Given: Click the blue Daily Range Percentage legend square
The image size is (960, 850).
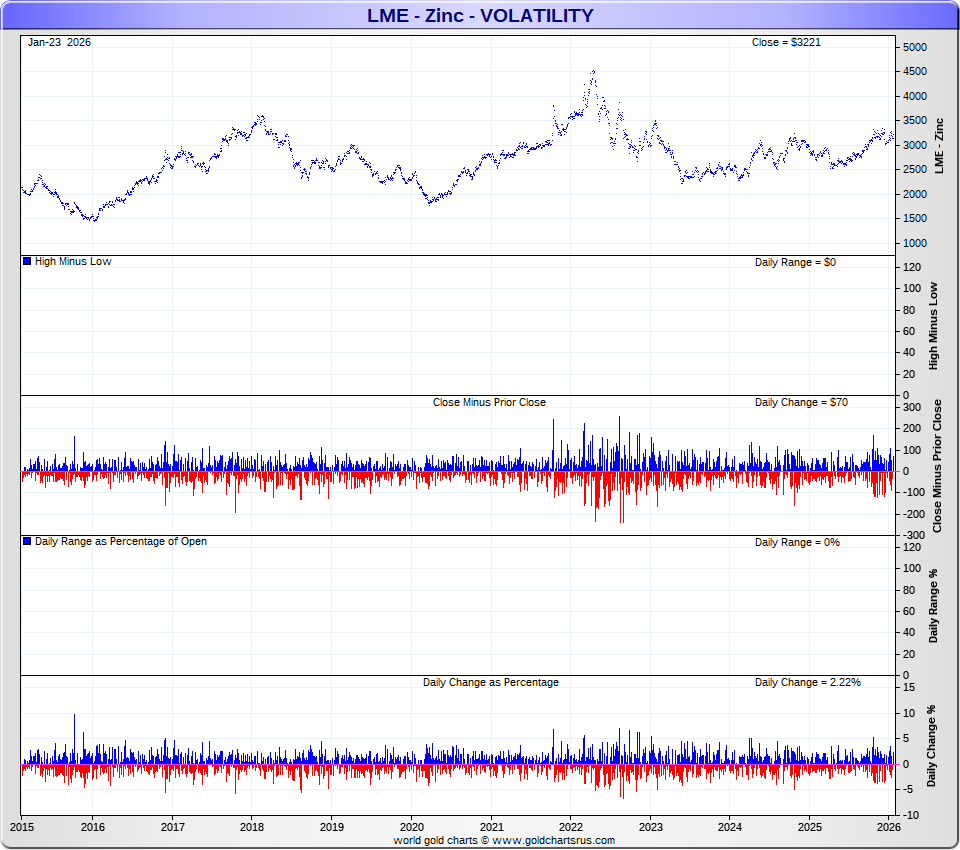Looking at the screenshot, I should pyautogui.click(x=27, y=542).
